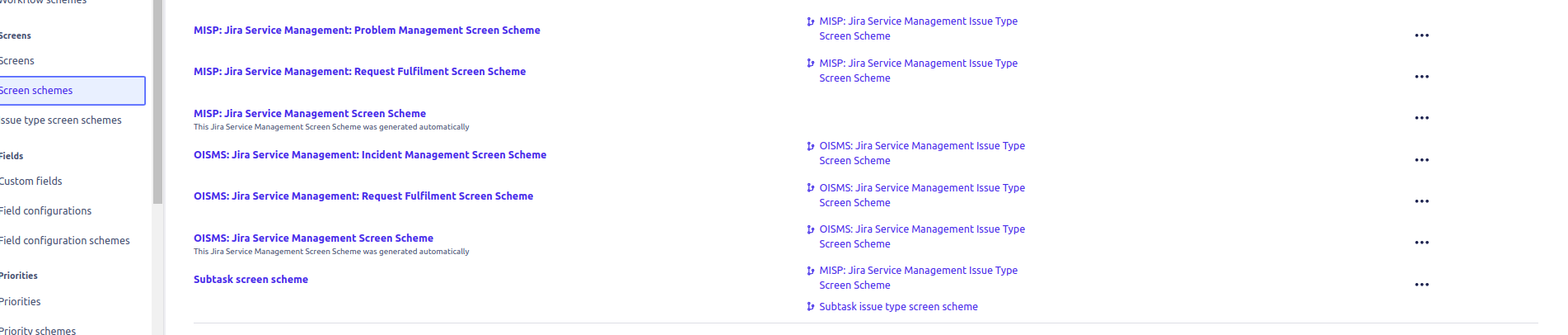Click branch icon in Problem Management row

811,21
